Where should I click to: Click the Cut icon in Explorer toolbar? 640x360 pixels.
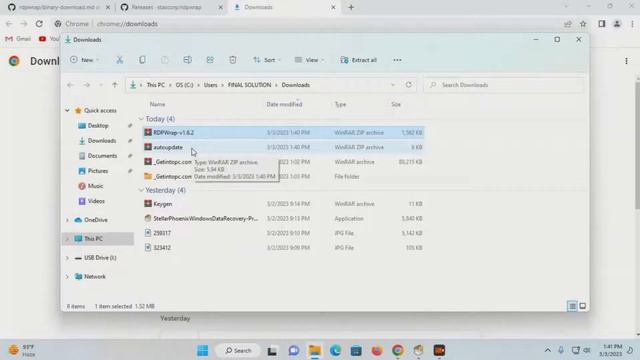tap(120, 60)
